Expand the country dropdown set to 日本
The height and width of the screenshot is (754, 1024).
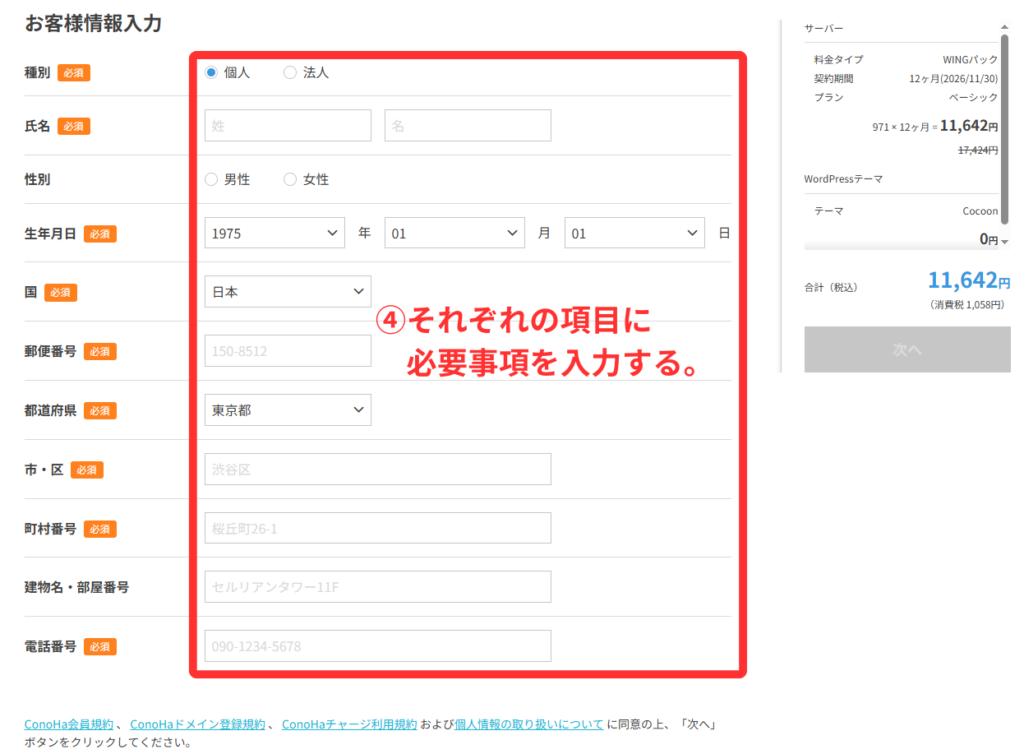(x=287, y=292)
